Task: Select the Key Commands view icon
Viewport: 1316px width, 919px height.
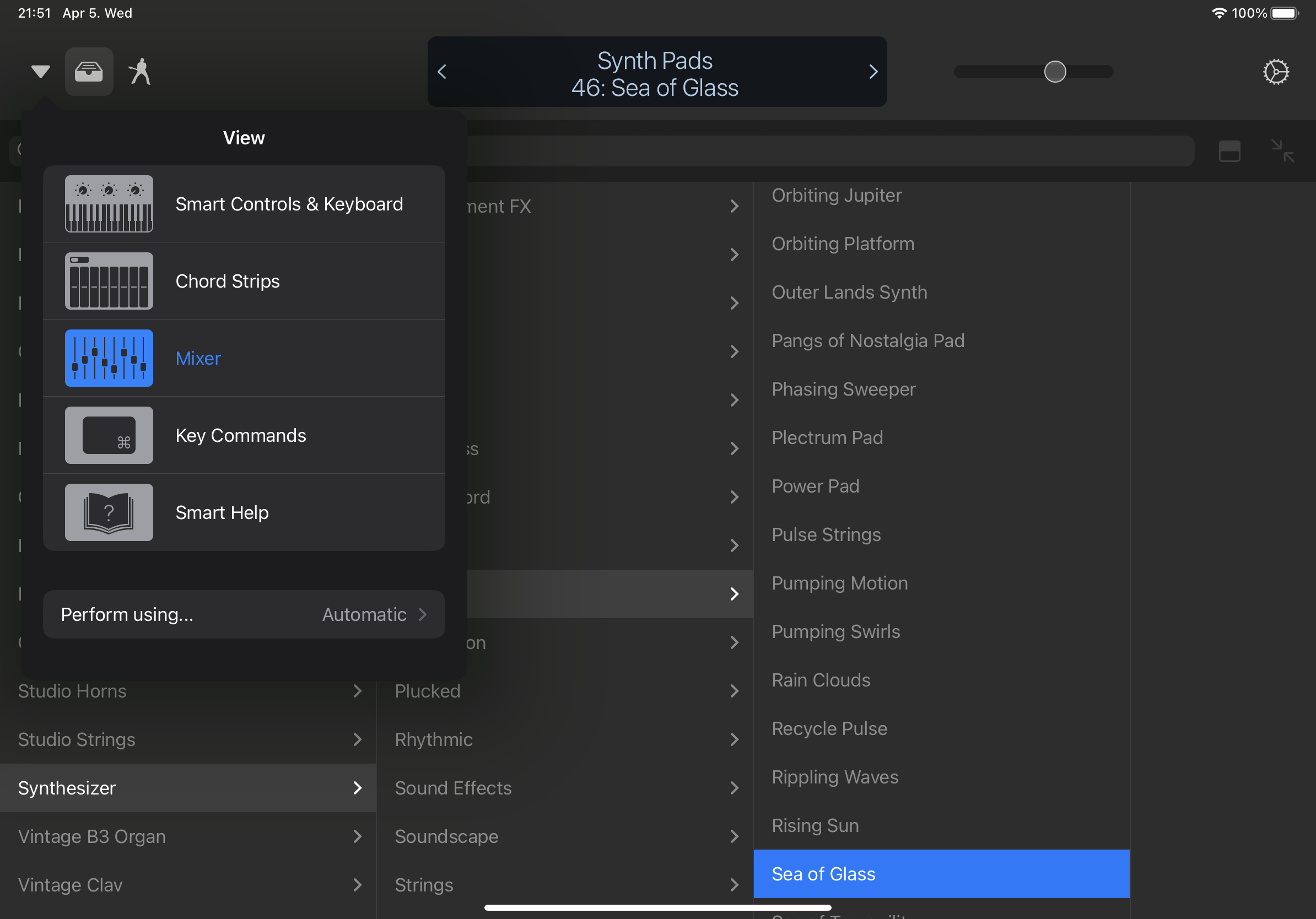Action: (x=109, y=435)
